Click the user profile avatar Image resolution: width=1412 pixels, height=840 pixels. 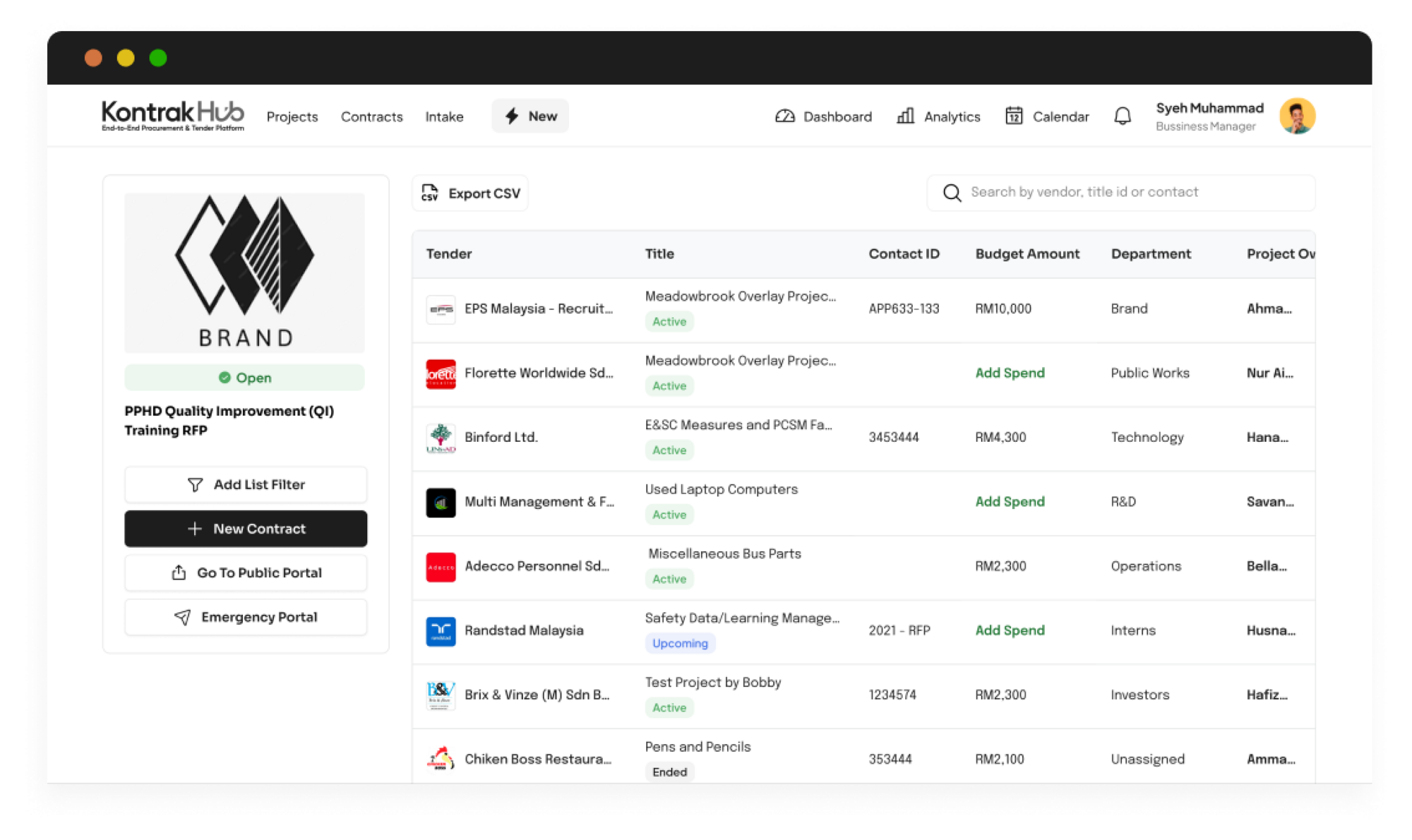1297,116
